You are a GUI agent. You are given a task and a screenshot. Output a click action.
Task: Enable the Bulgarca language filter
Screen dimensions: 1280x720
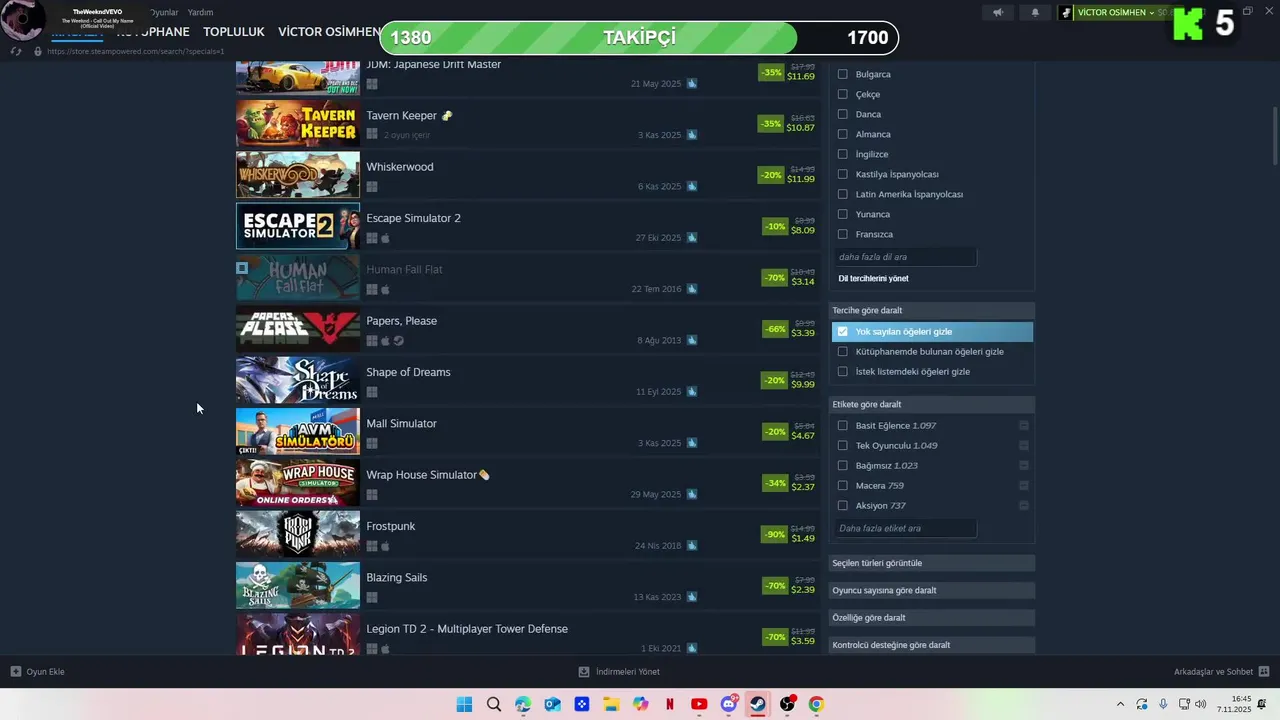(842, 74)
